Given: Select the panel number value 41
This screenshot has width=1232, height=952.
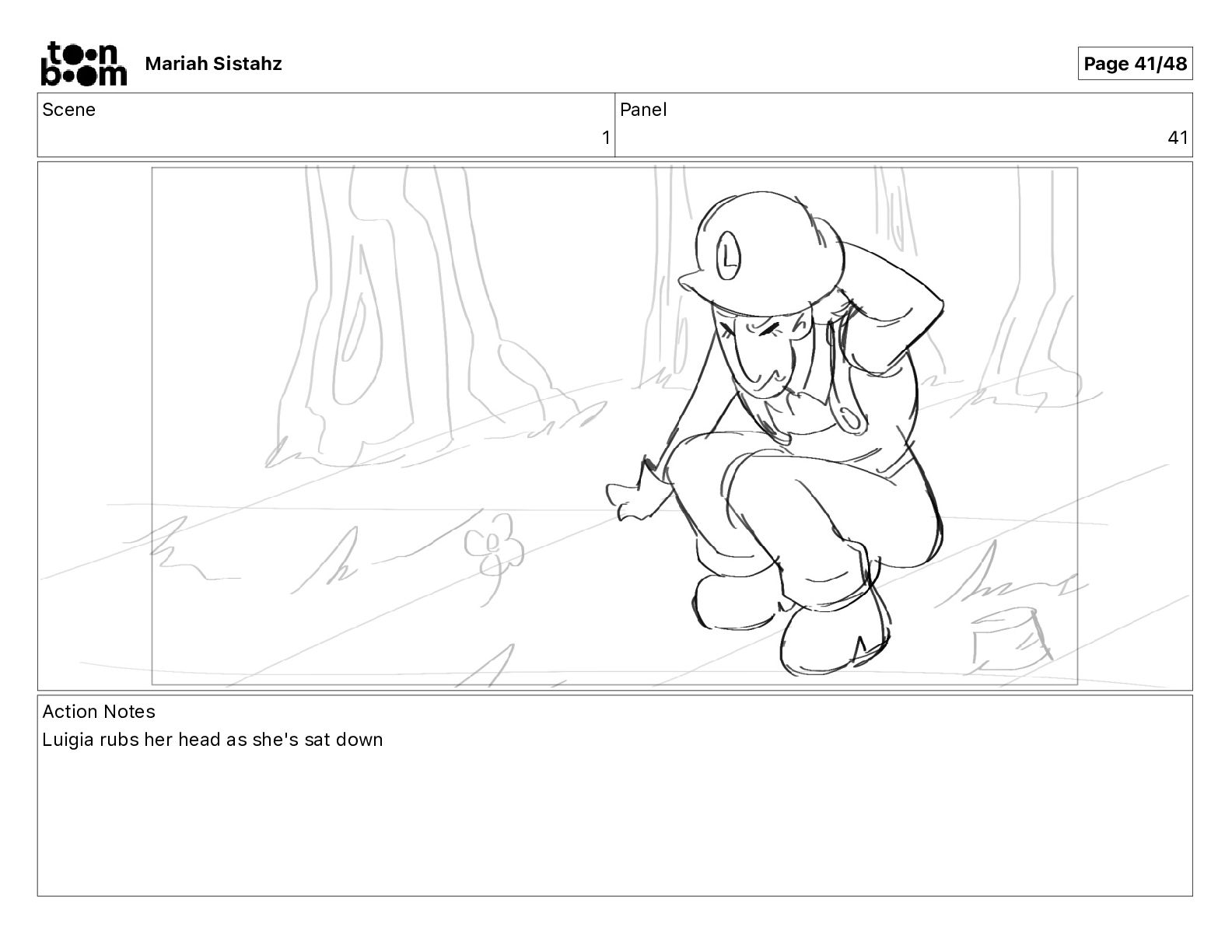Looking at the screenshot, I should (x=1178, y=138).
